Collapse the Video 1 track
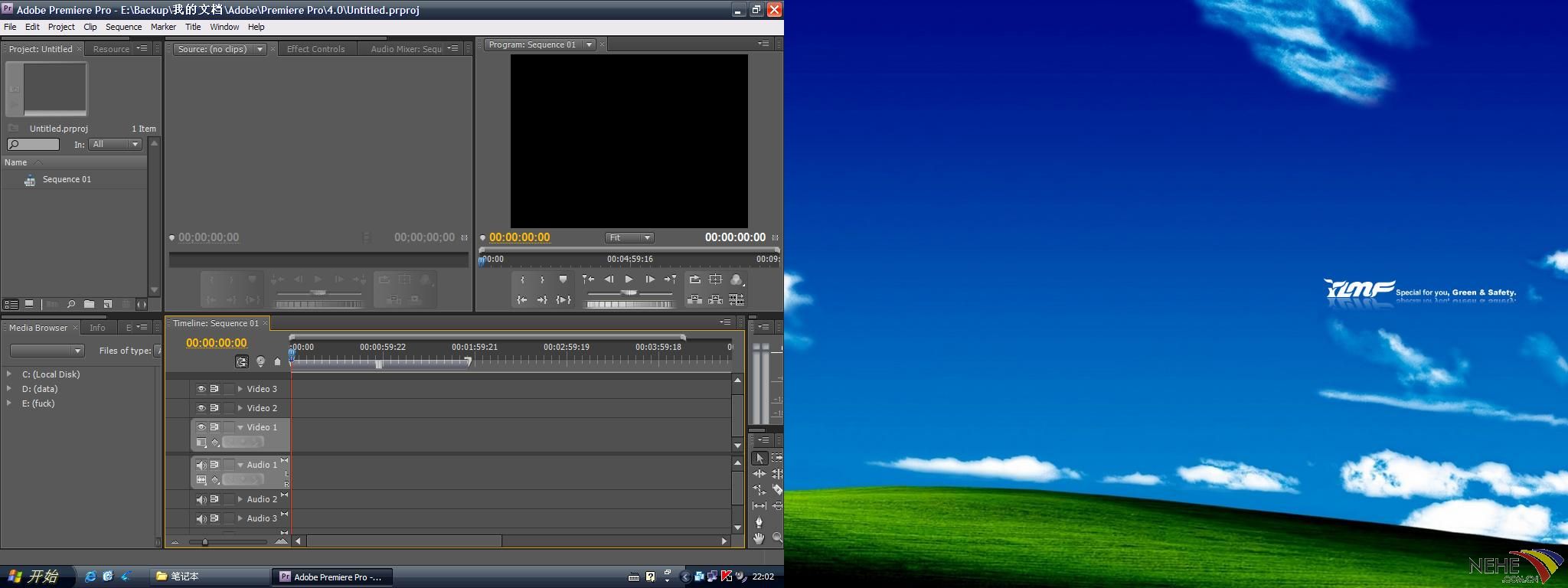Screen dimensions: 1568x588 coord(240,427)
